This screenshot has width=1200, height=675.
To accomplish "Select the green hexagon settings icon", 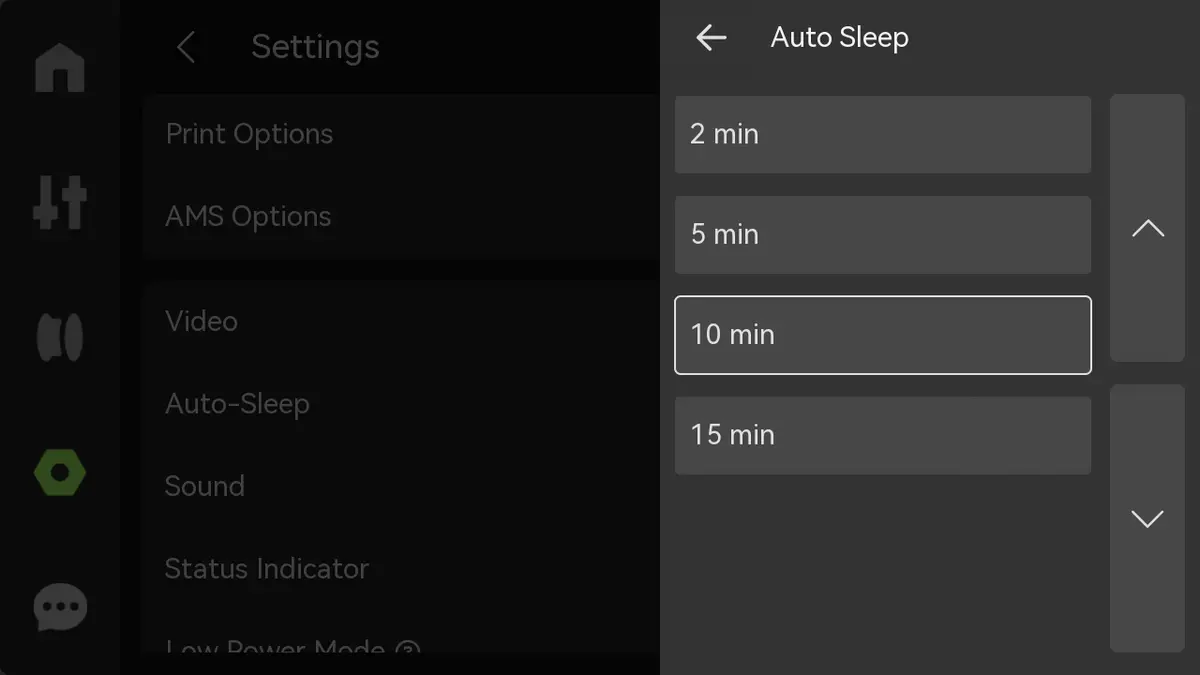I will (x=60, y=472).
